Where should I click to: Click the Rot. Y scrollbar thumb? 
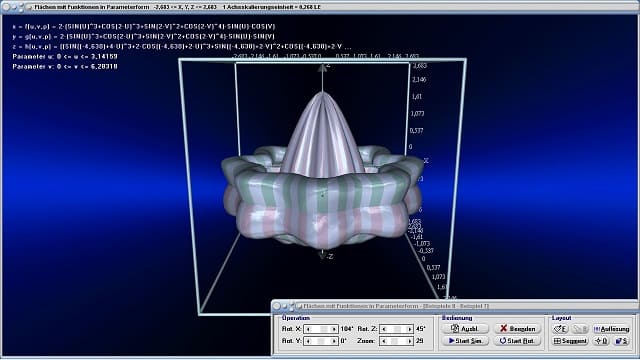point(321,341)
